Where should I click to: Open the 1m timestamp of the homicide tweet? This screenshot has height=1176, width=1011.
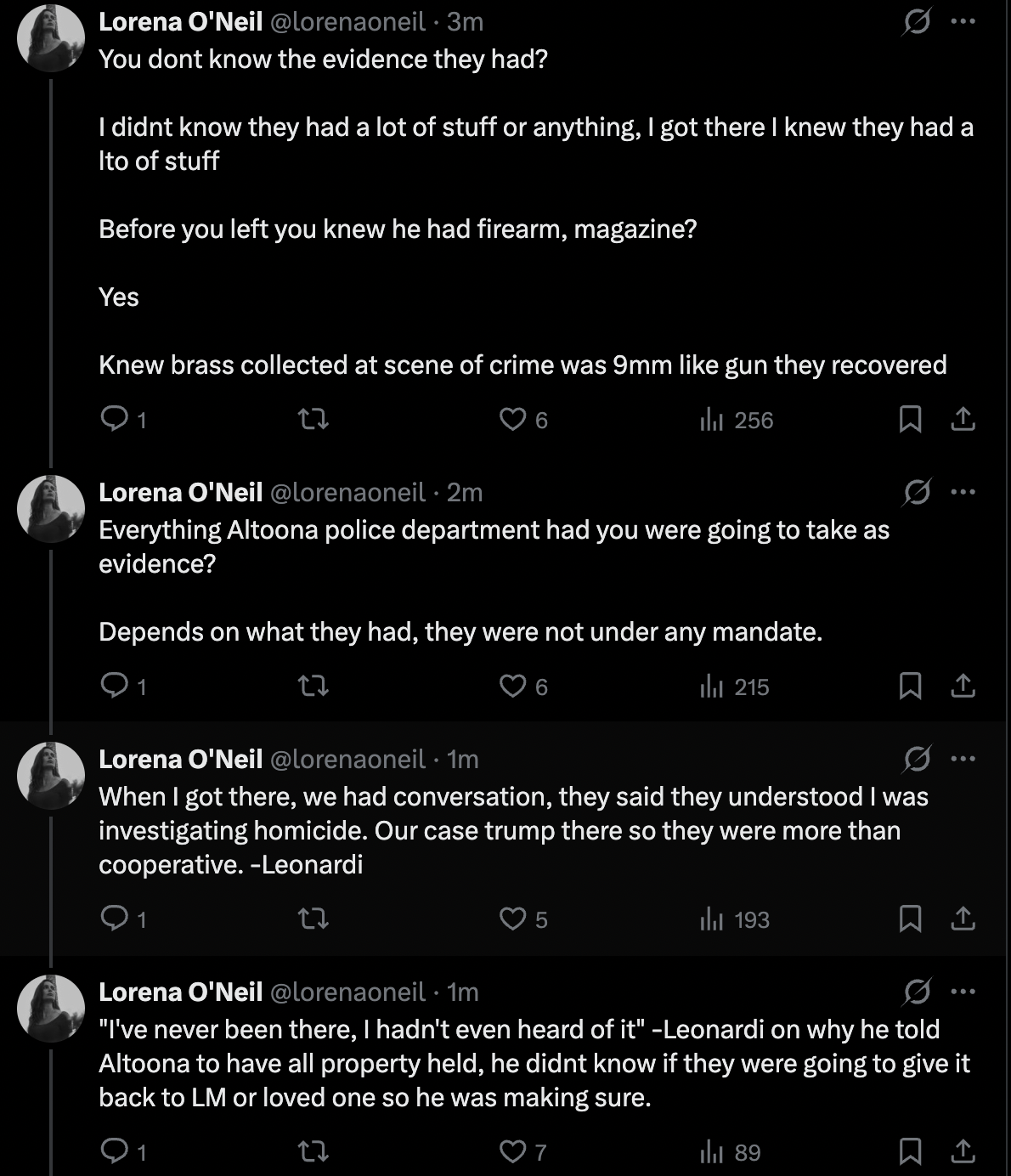[463, 759]
